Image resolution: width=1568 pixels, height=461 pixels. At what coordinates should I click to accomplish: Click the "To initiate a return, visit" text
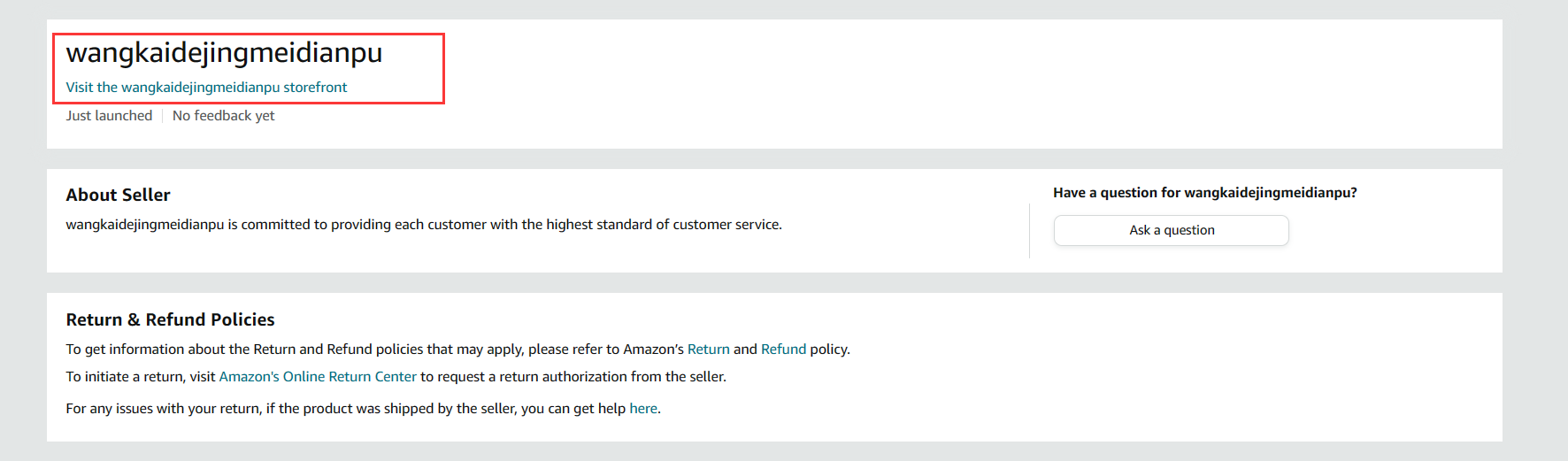140,377
